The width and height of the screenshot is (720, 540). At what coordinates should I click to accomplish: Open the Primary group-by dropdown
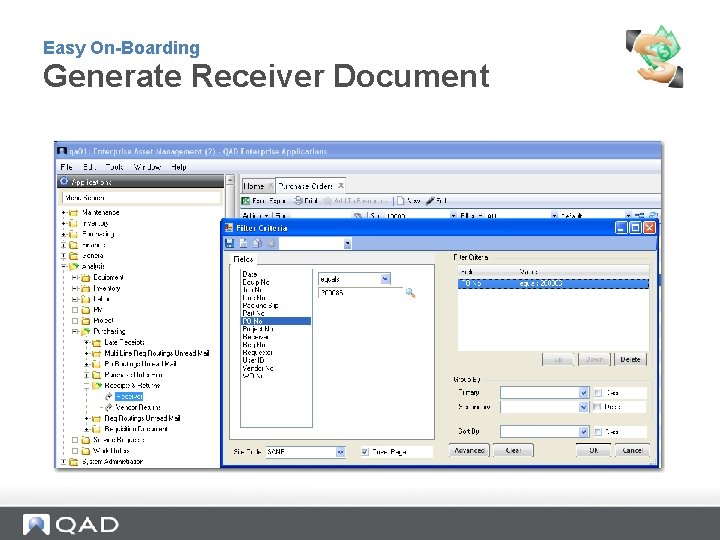[x=584, y=393]
